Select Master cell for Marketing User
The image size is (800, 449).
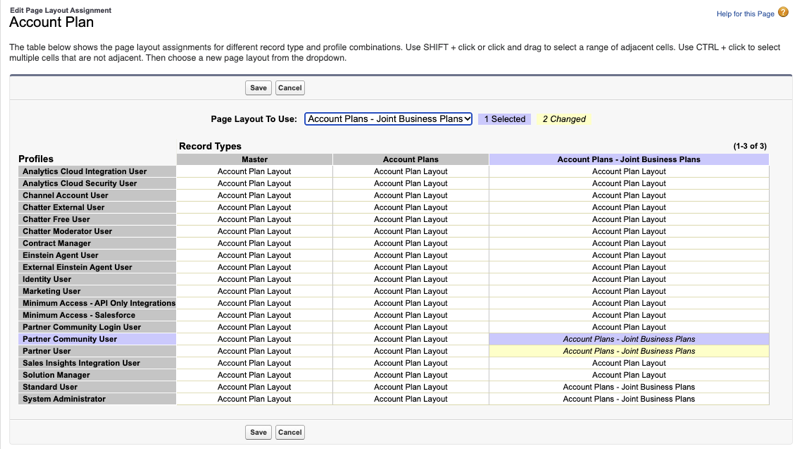click(x=255, y=291)
